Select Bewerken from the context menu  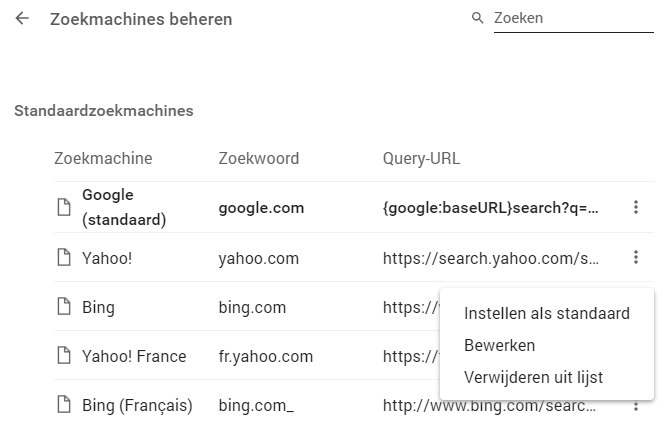pyautogui.click(x=499, y=345)
